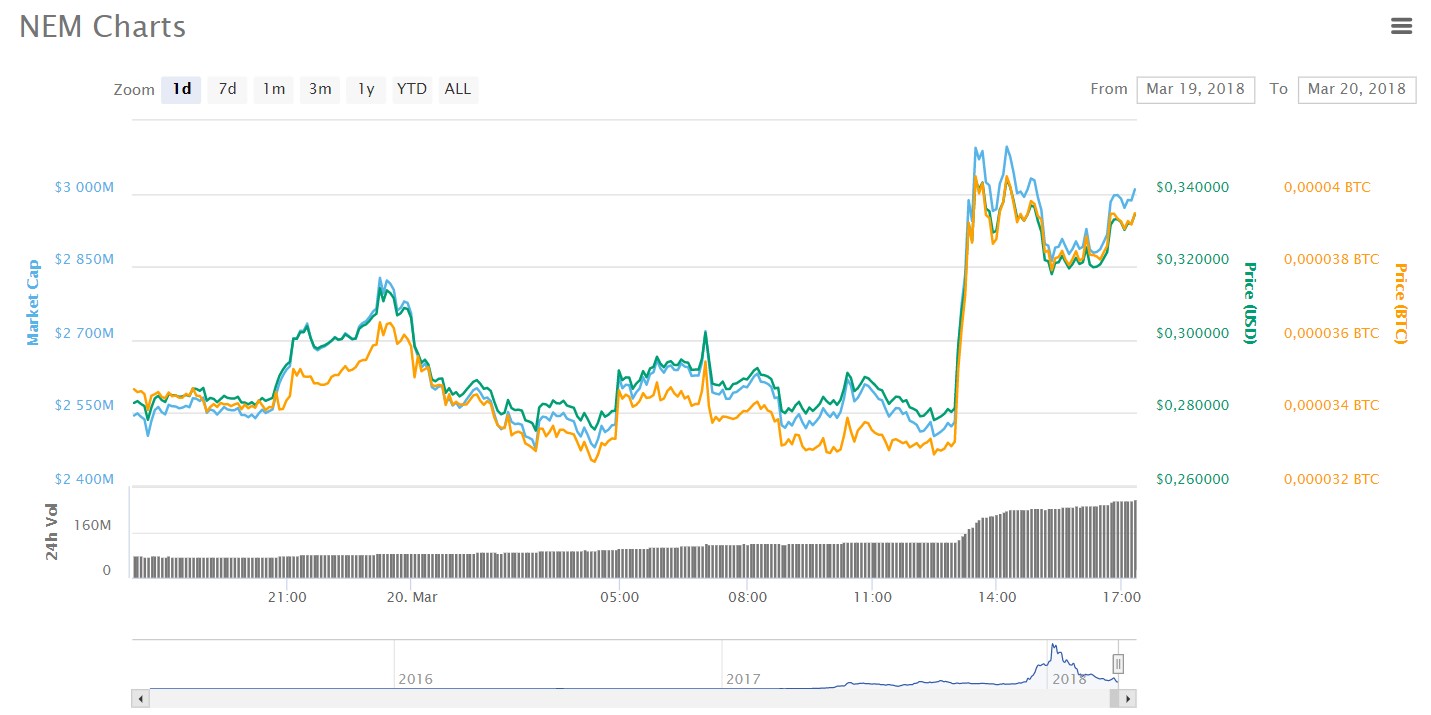Click the 21:00 time axis label
Screen dimensions: 1431x715
tap(287, 597)
